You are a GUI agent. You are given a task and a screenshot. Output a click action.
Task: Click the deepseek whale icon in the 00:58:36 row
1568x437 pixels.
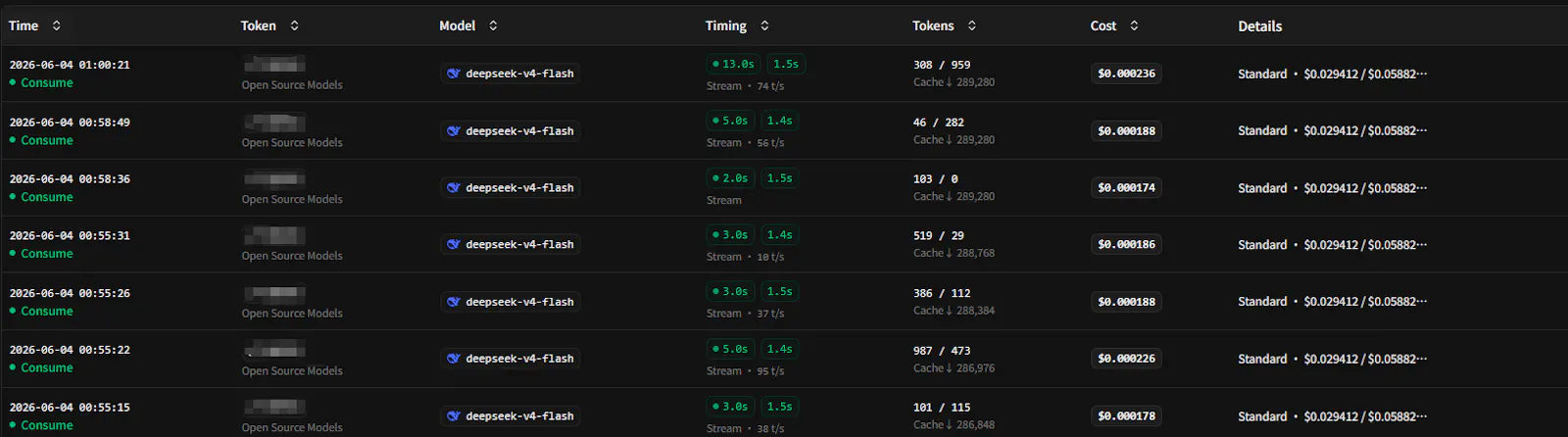(x=454, y=187)
